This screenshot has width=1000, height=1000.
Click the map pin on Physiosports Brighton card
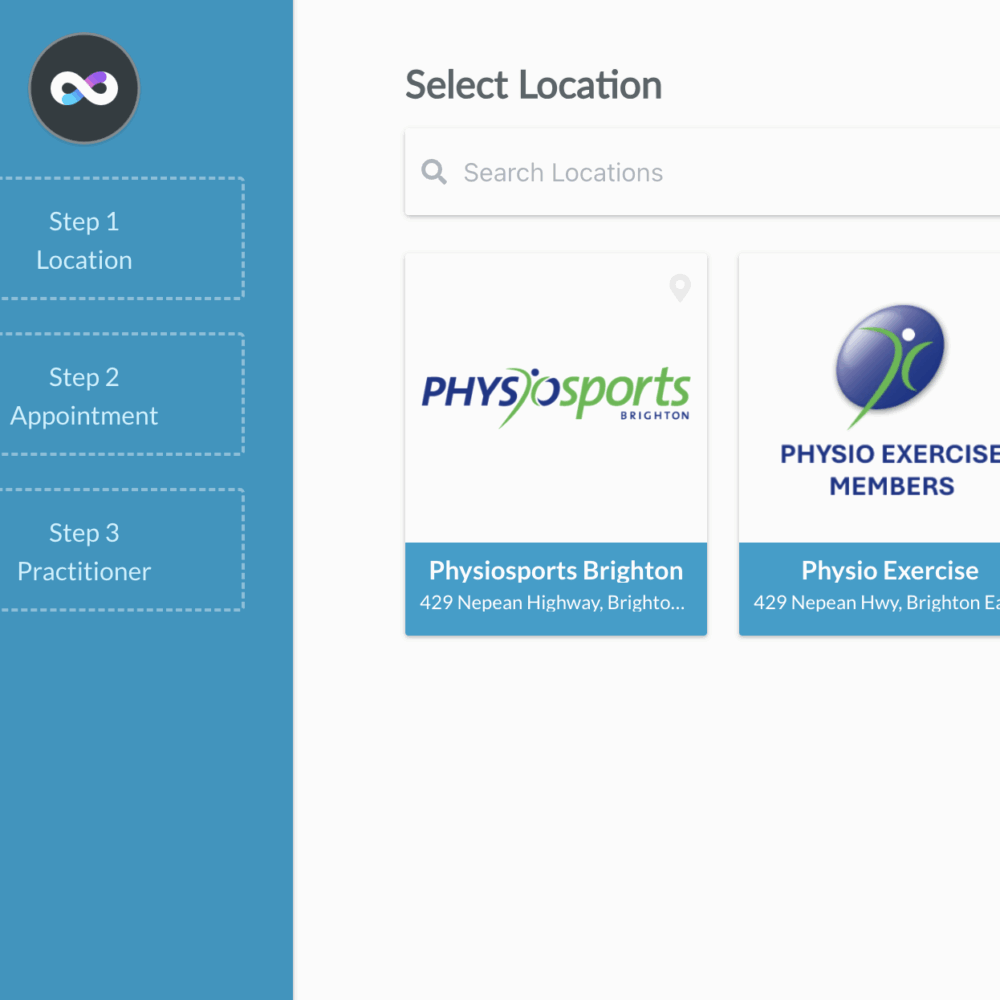[680, 288]
